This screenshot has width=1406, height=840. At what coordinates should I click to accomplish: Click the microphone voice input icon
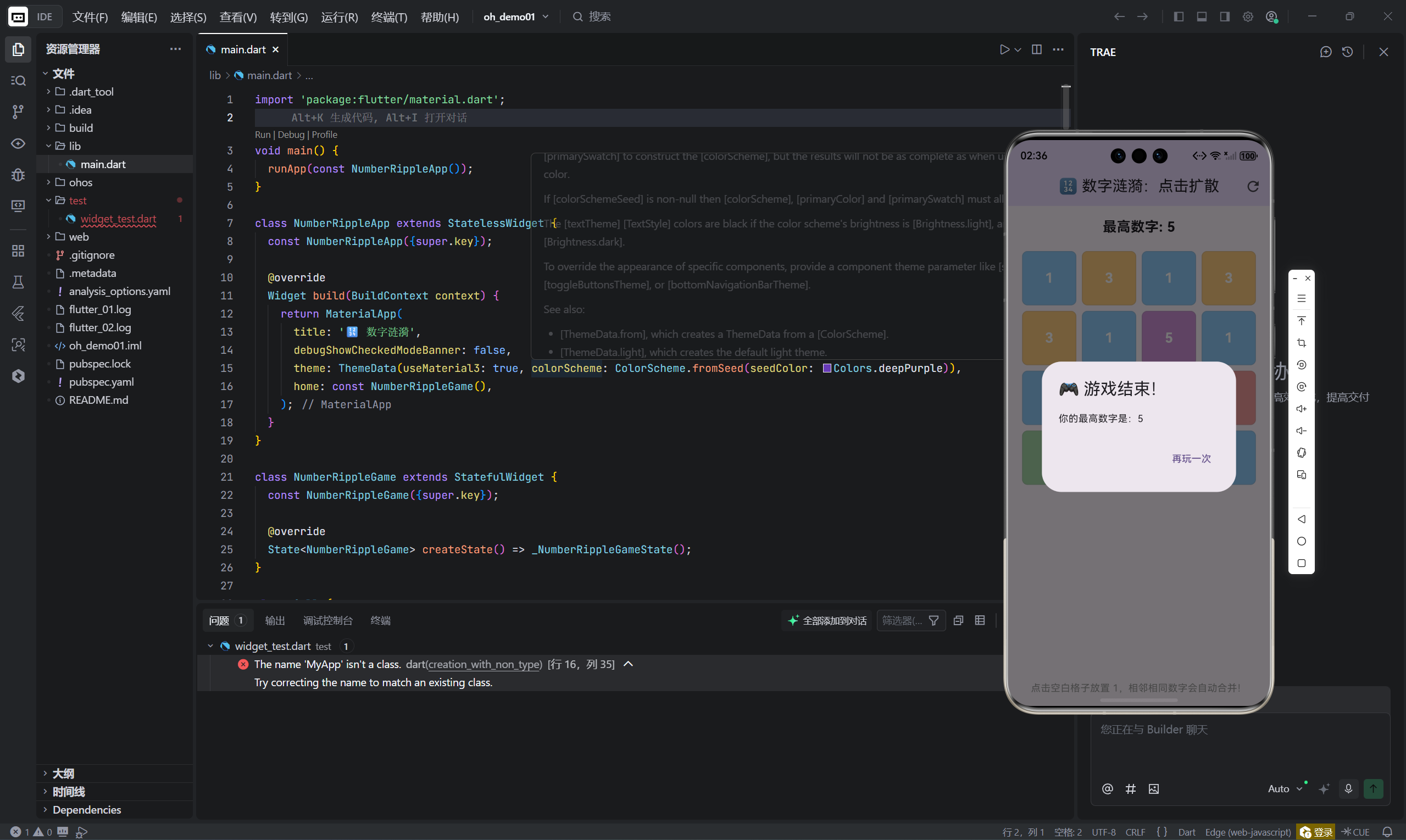1348,788
